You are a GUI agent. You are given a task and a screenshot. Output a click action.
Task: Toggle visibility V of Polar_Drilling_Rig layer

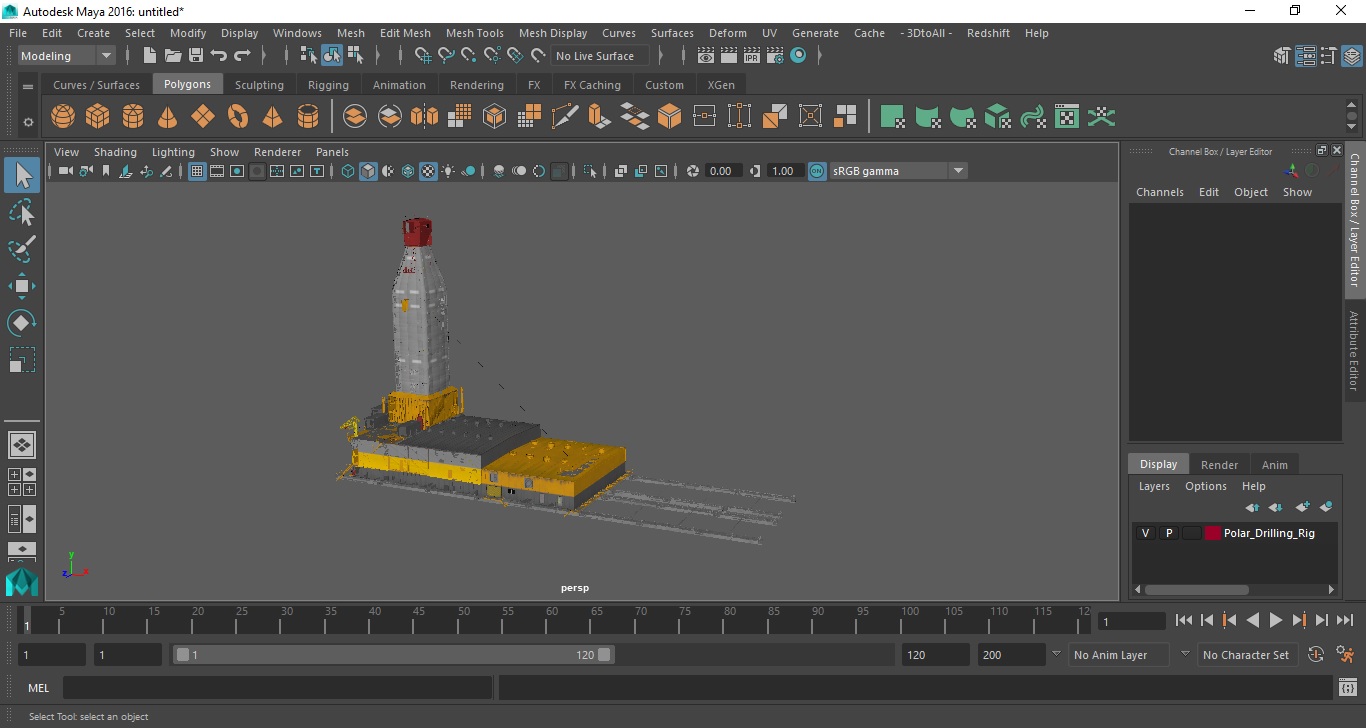pyautogui.click(x=1145, y=533)
